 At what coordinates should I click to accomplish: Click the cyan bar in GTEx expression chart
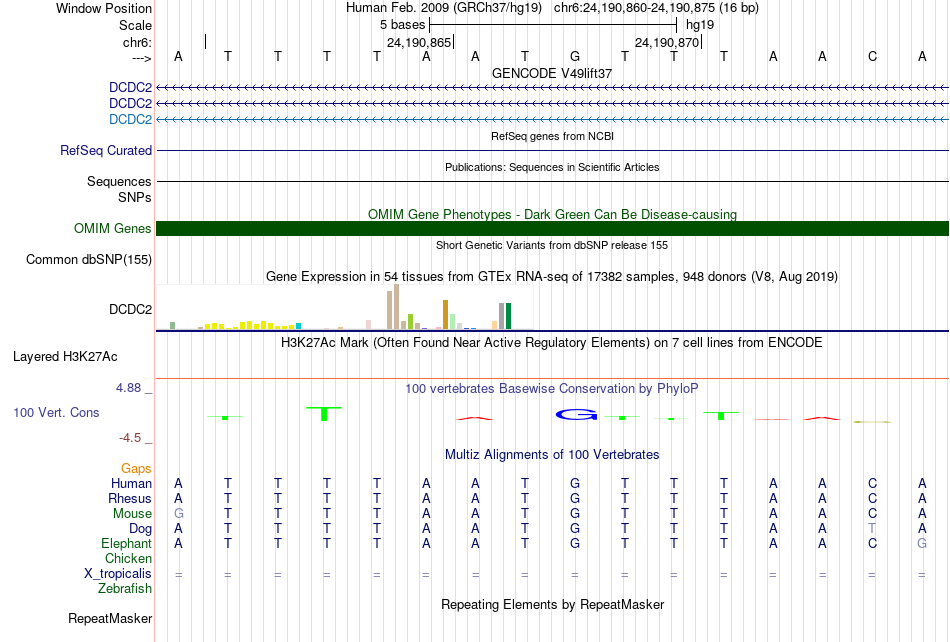point(298,326)
